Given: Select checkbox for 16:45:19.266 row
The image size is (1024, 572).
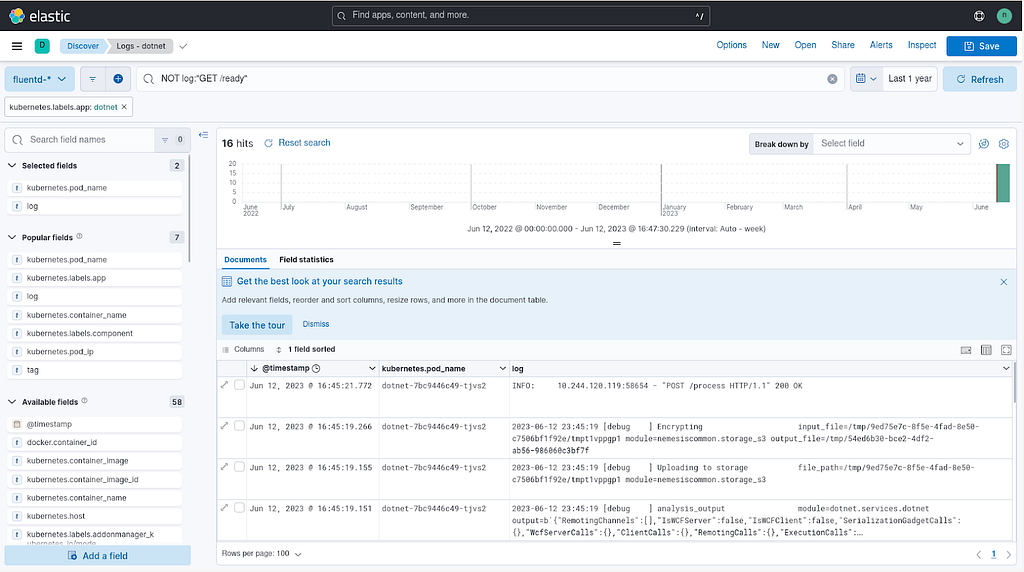Looking at the screenshot, I should click(240, 426).
